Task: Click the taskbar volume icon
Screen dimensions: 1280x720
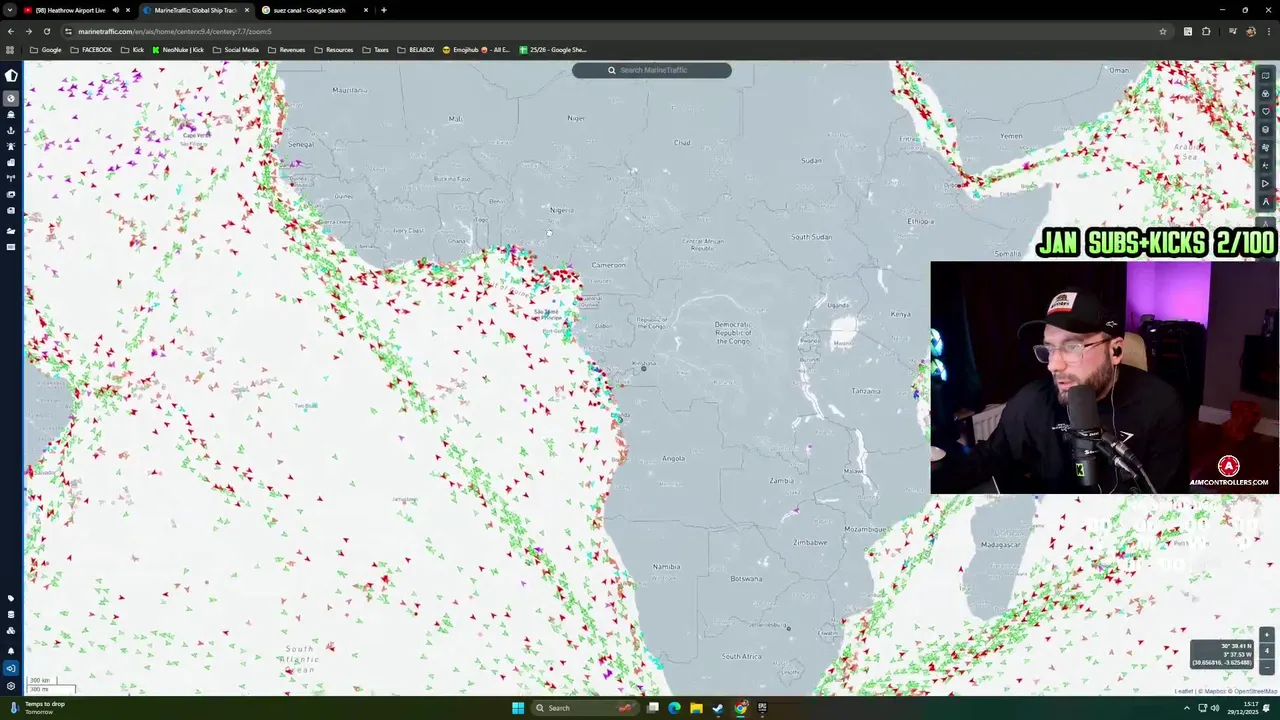Action: [x=1215, y=708]
